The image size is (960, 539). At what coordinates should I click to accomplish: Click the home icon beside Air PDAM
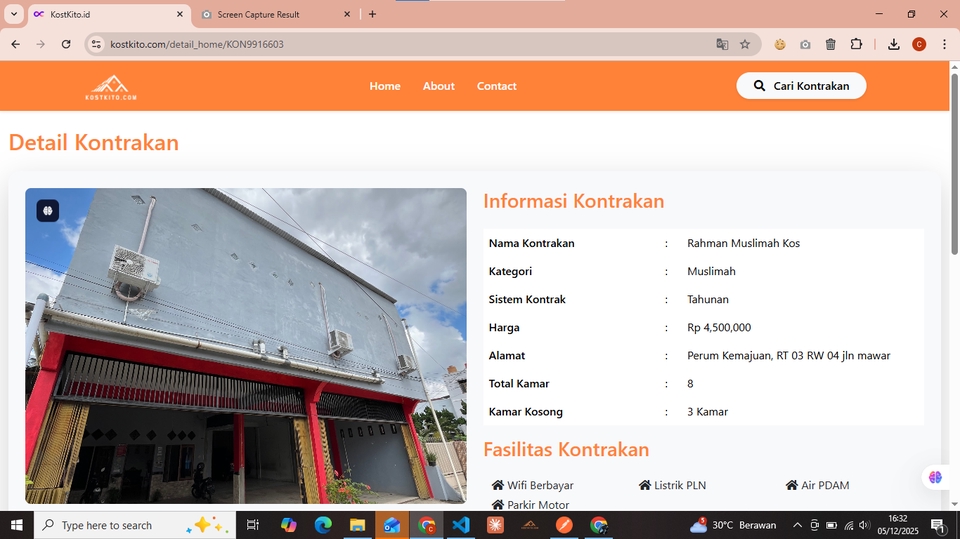click(x=792, y=485)
